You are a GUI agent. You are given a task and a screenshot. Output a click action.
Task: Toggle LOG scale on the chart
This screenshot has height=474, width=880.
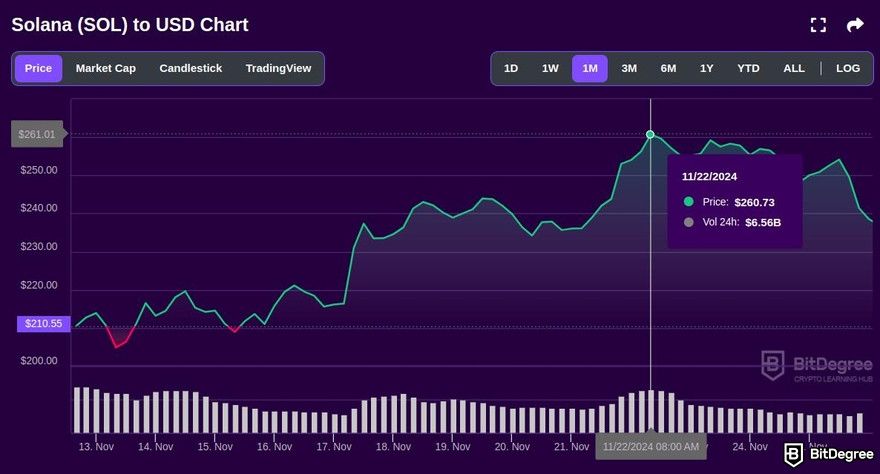click(848, 68)
